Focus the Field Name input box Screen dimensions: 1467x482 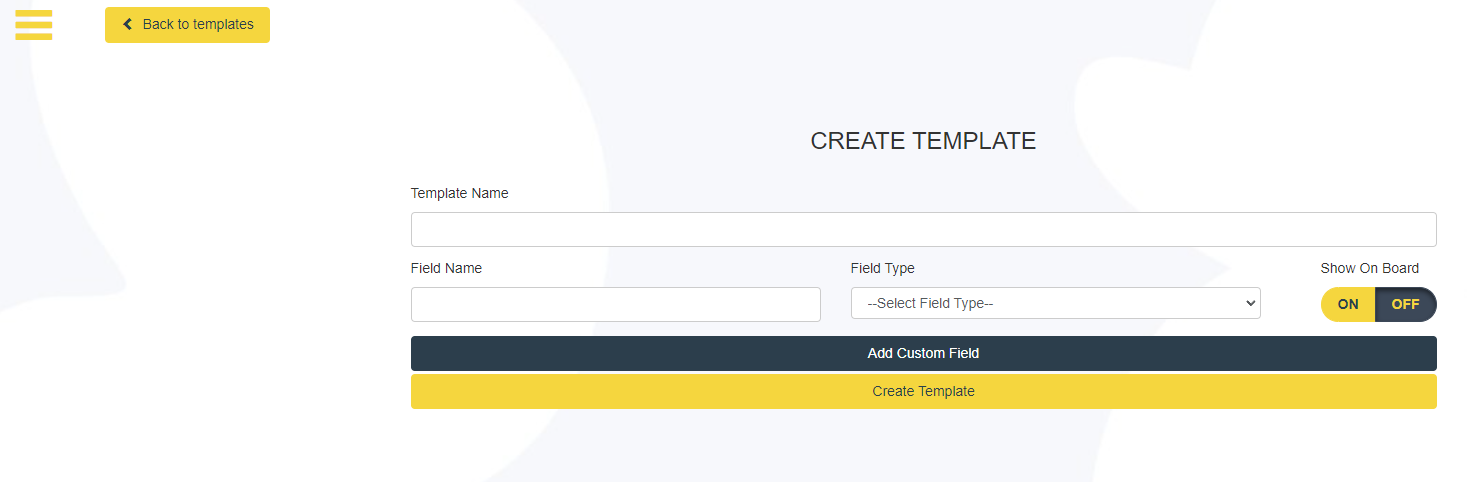(615, 304)
